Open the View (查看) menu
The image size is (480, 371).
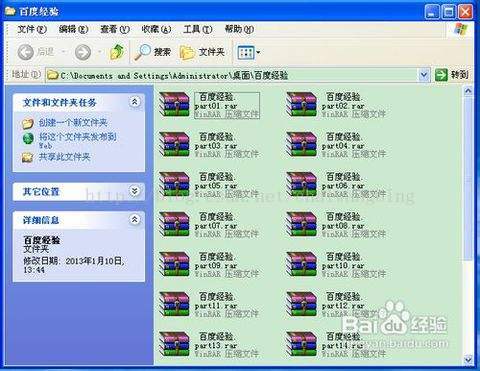point(115,29)
